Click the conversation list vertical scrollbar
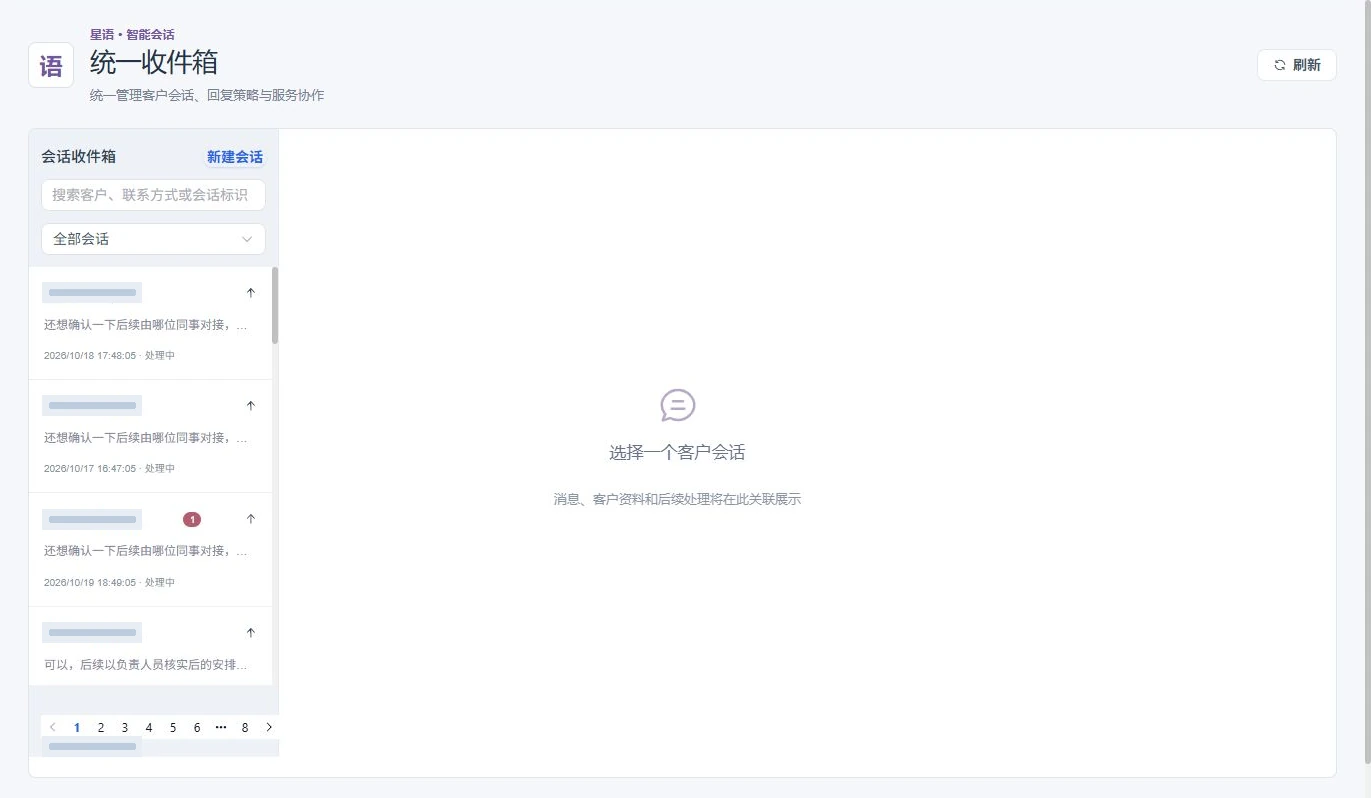The image size is (1371, 798). point(275,305)
